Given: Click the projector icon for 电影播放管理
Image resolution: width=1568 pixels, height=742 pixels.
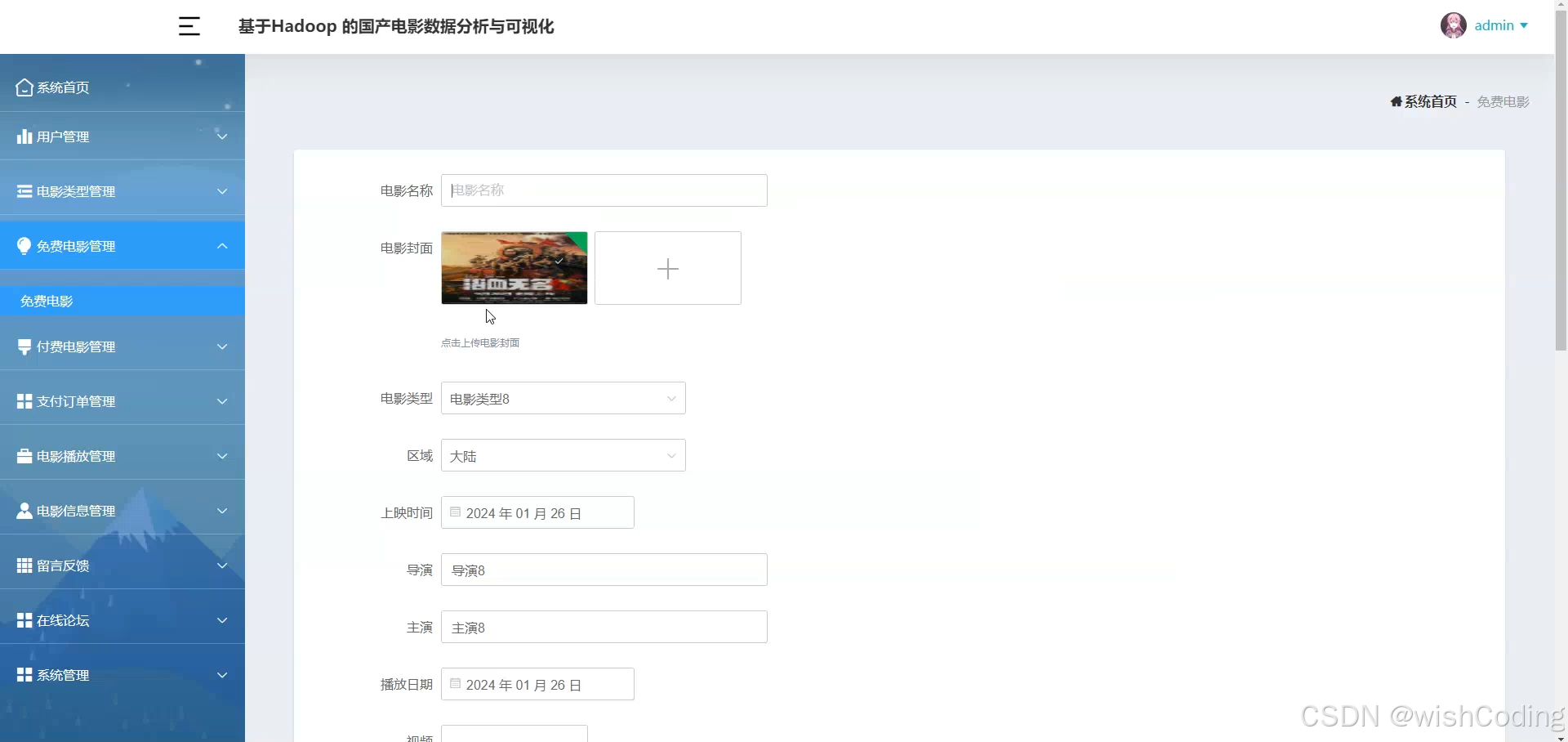Looking at the screenshot, I should 23,456.
